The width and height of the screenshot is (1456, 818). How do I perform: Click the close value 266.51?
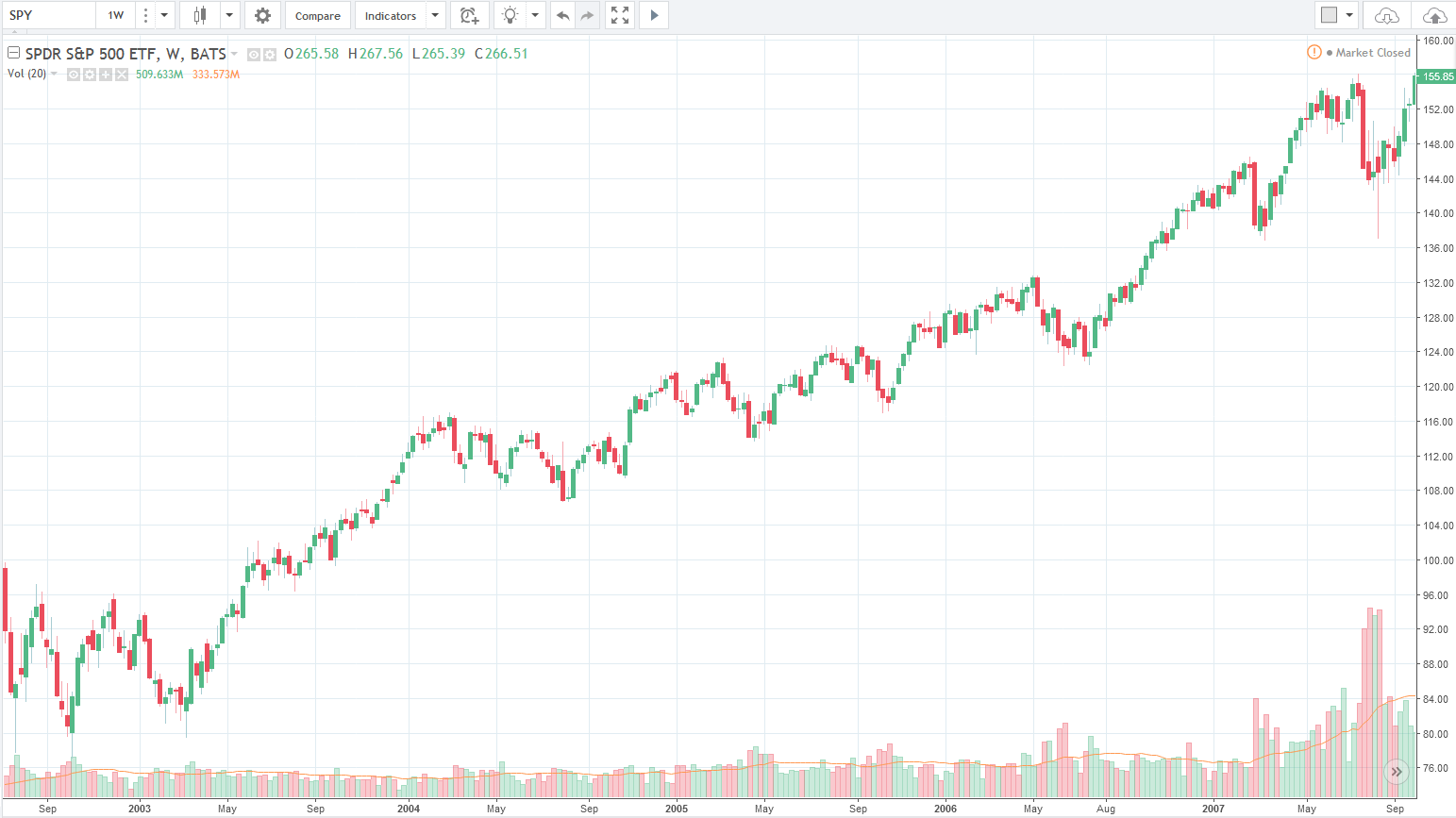(x=507, y=54)
